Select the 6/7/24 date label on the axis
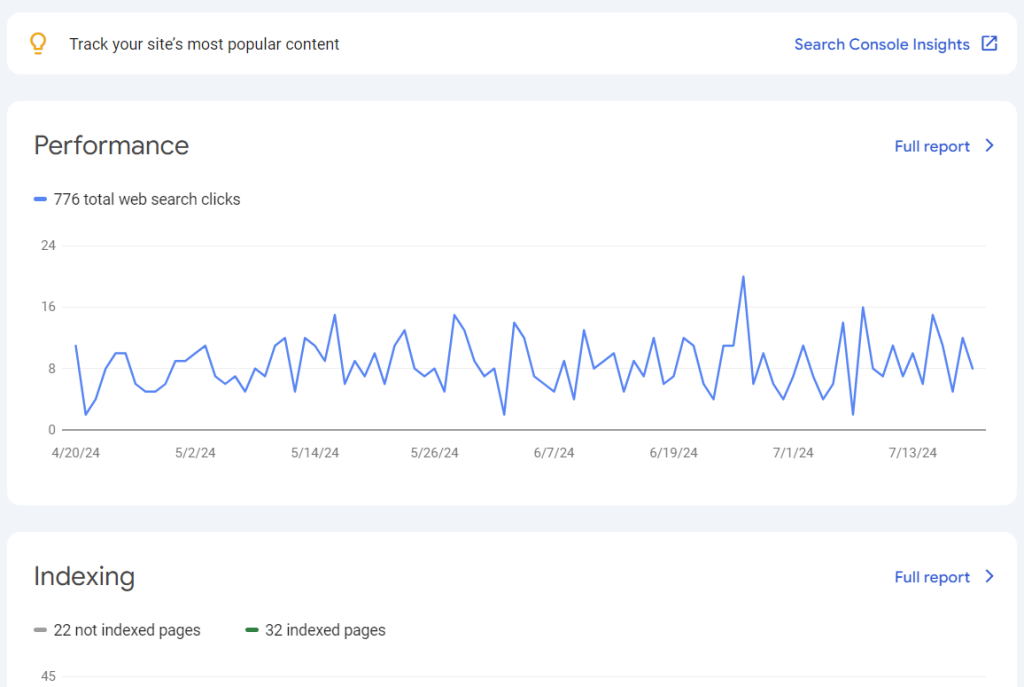Viewport: 1024px width, 687px height. 553,453
